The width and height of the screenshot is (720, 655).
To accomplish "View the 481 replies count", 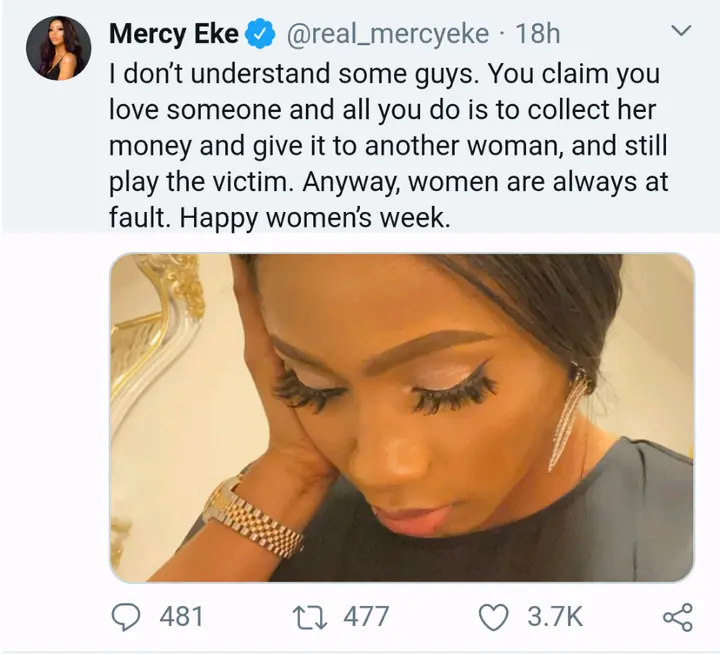I will [181, 616].
